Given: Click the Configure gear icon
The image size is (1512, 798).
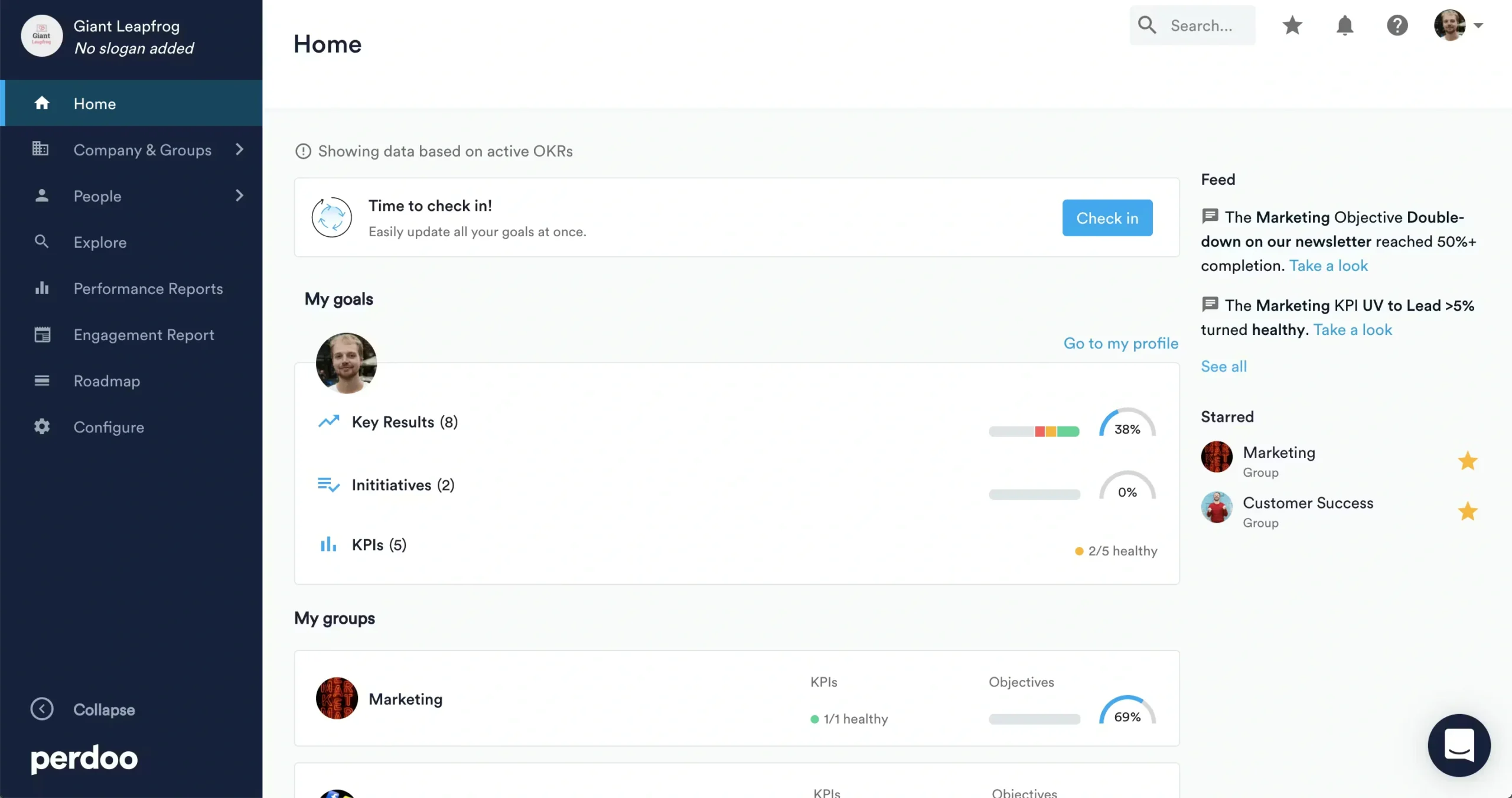Looking at the screenshot, I should [x=42, y=426].
